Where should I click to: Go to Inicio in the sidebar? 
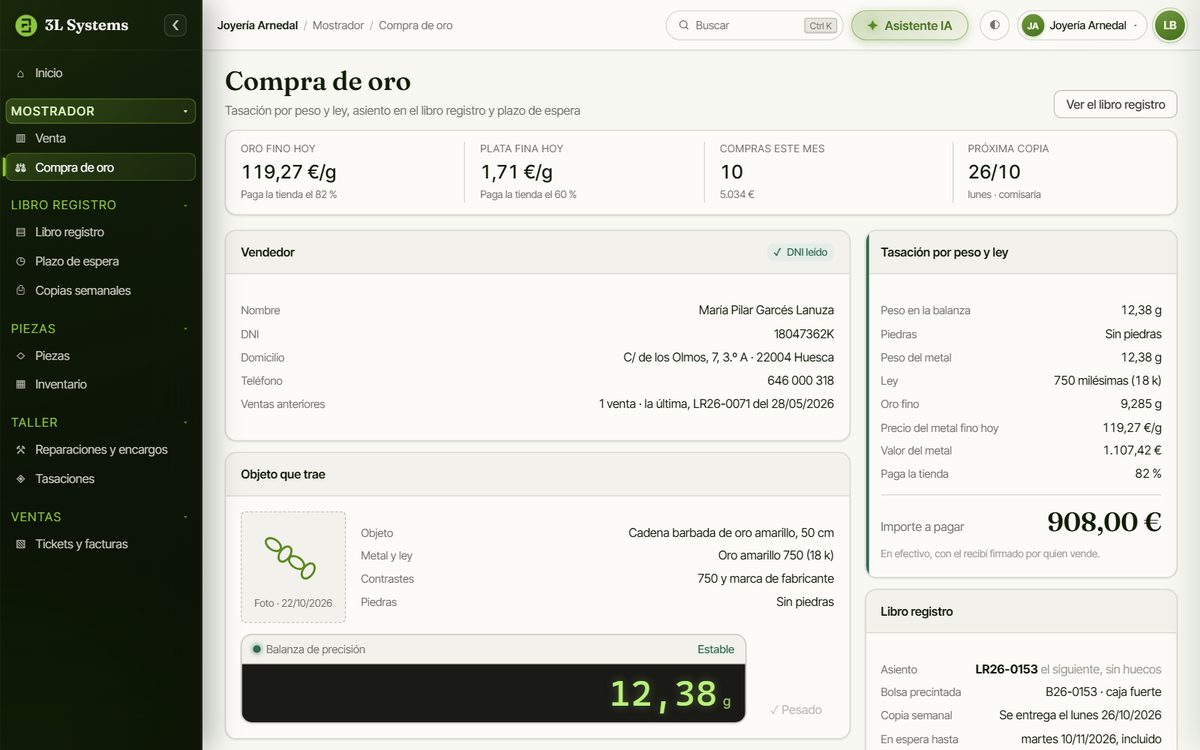coord(100,73)
